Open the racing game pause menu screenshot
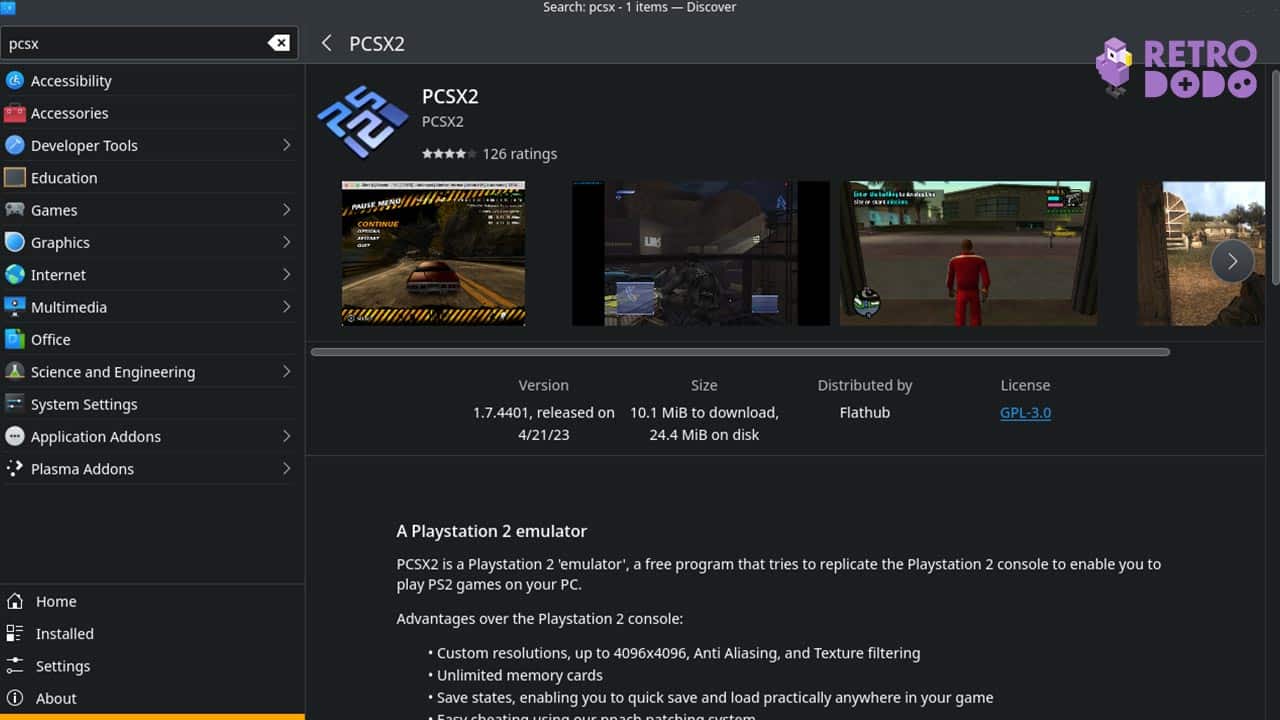Image resolution: width=1280 pixels, height=720 pixels. pos(433,253)
